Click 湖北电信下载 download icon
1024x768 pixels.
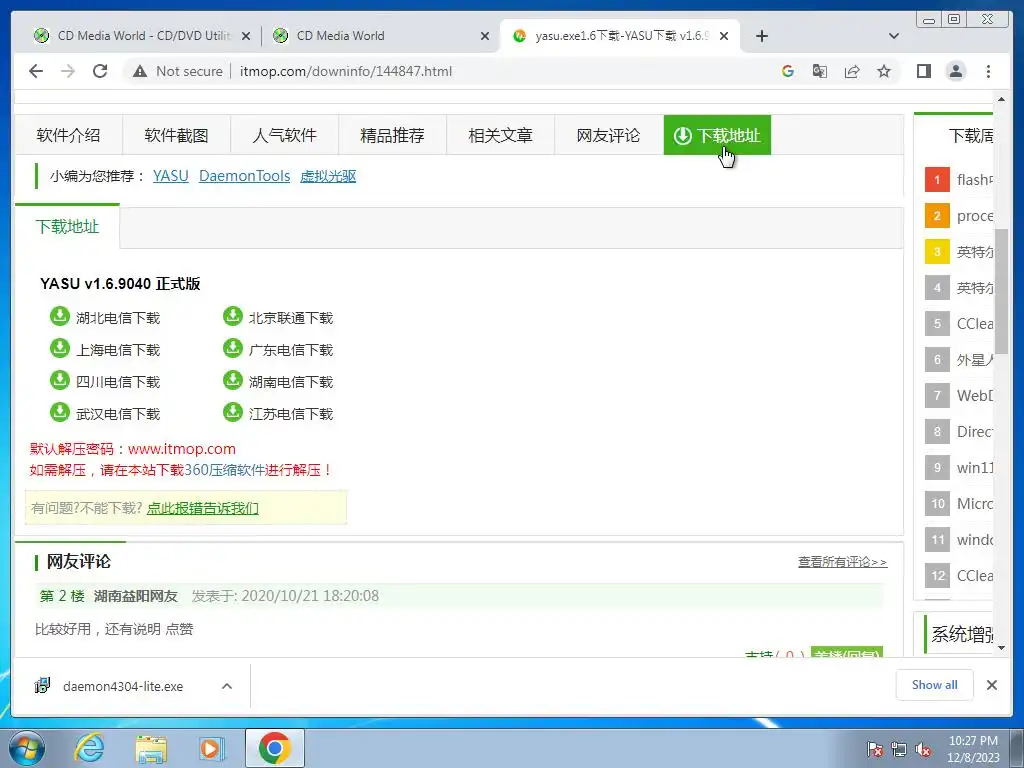click(x=59, y=316)
